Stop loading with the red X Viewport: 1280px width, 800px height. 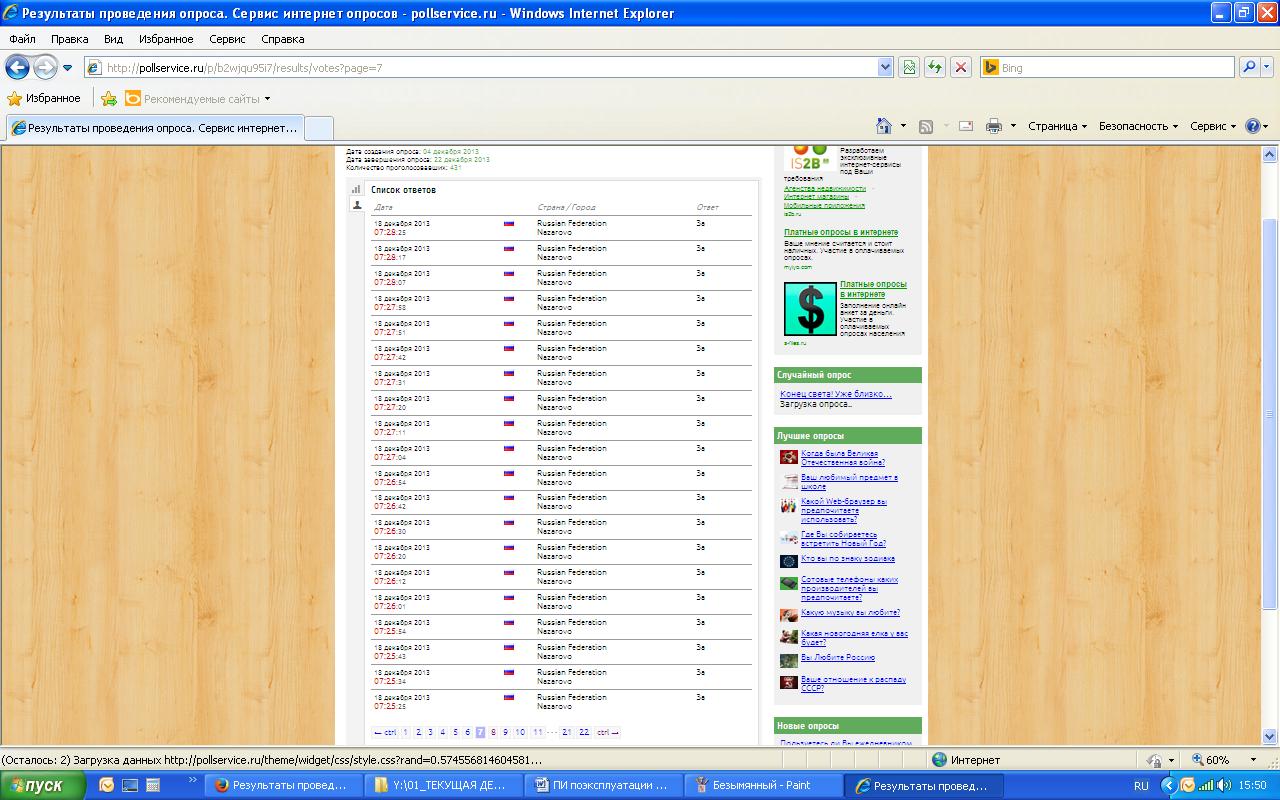pyautogui.click(x=961, y=68)
